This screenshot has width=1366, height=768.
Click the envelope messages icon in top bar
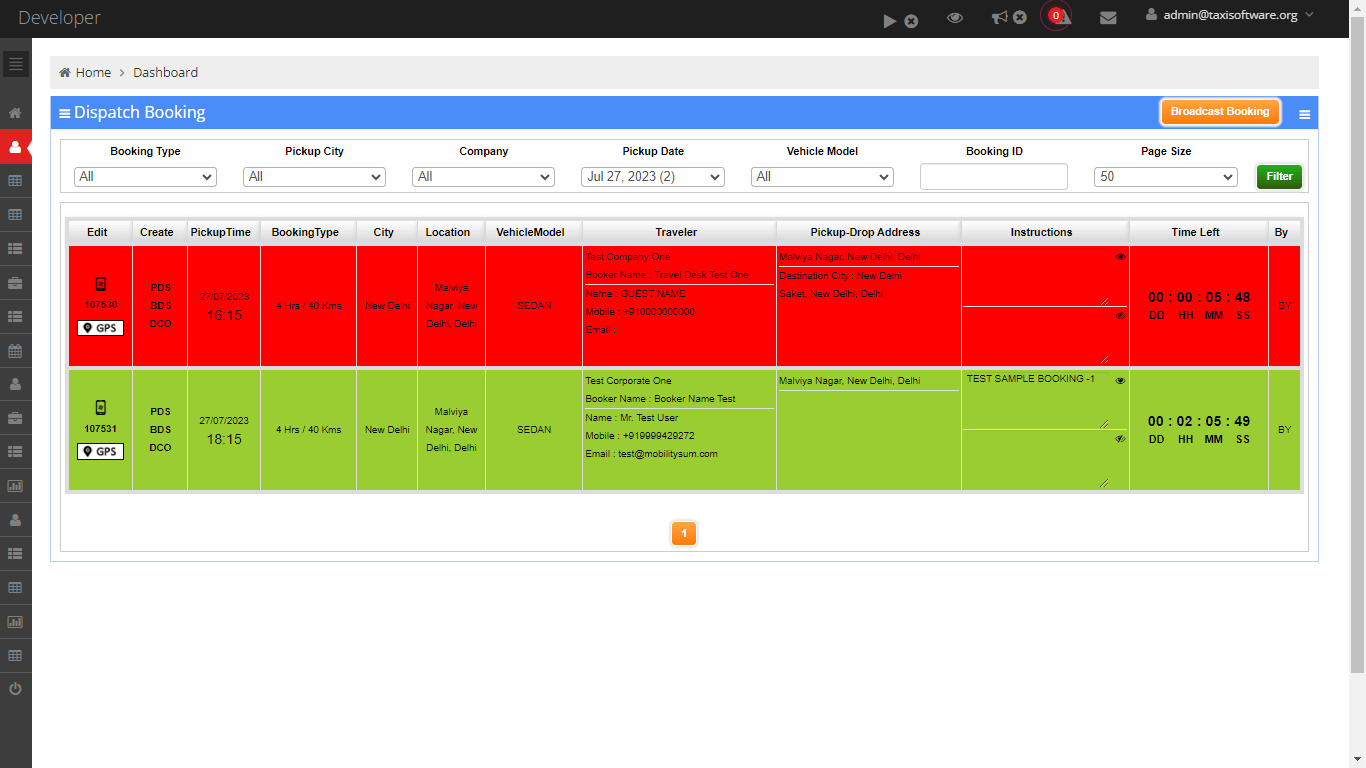click(x=1108, y=18)
